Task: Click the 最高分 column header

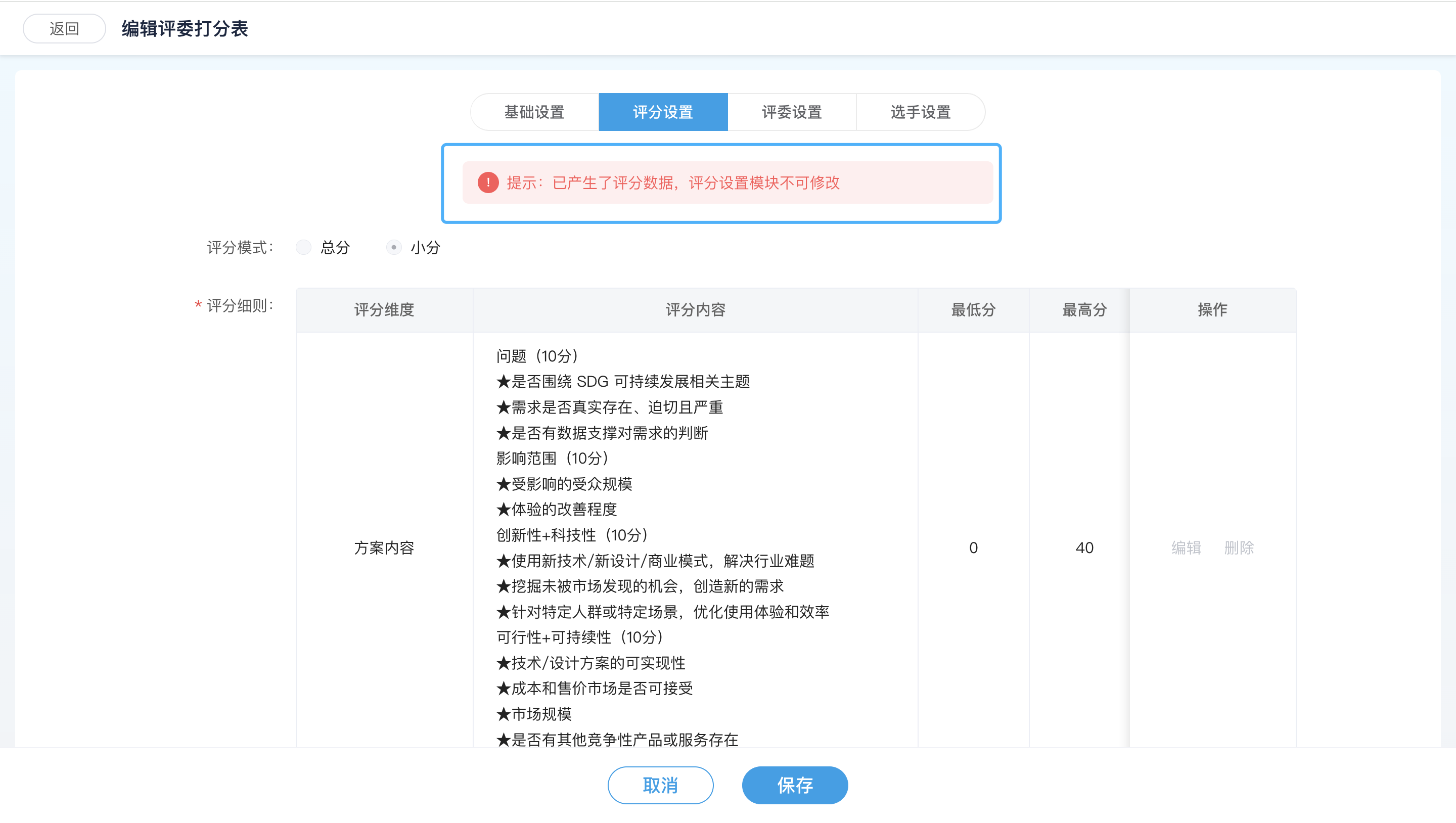Action: pos(1084,310)
